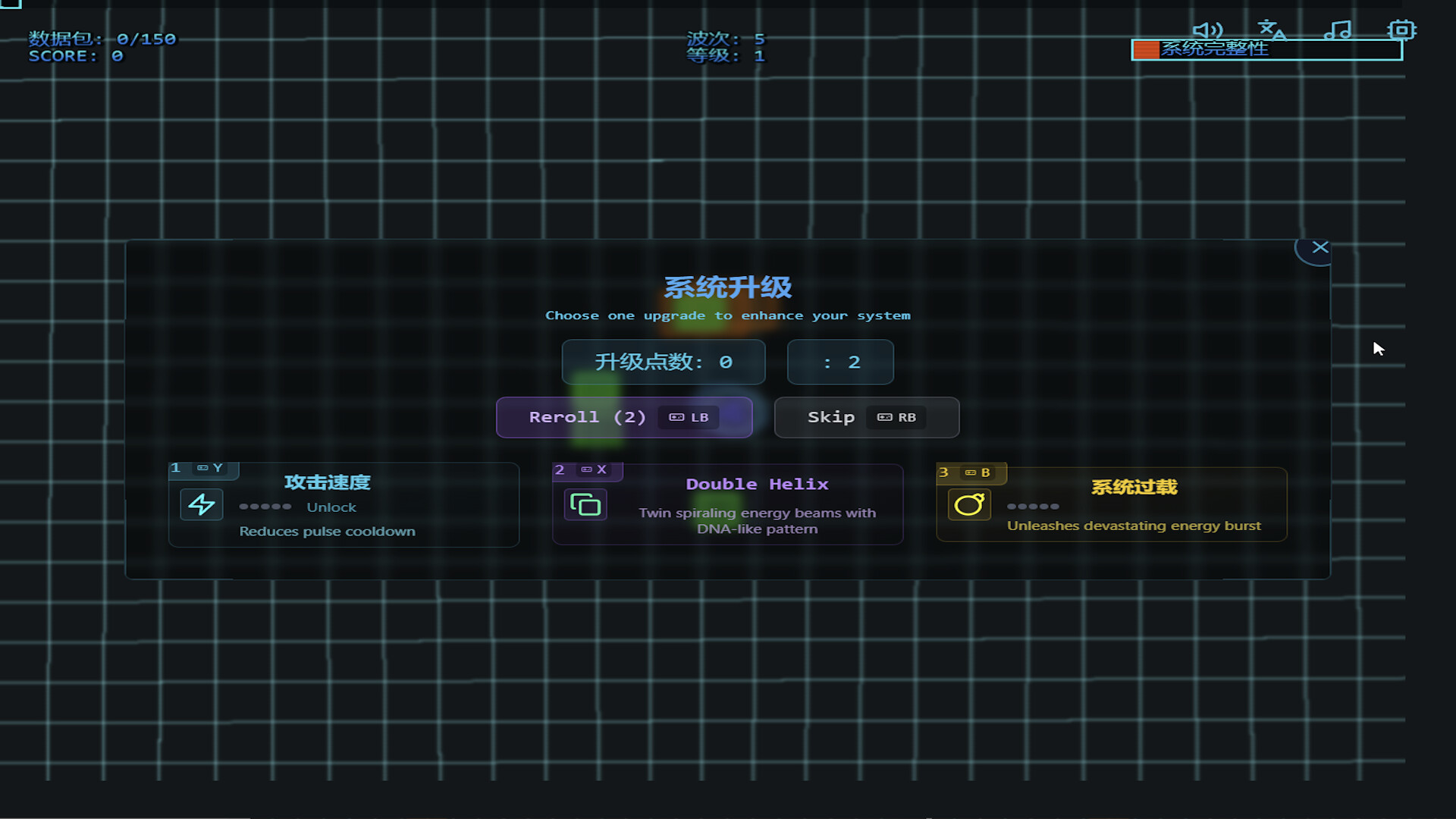Click the 升级点数 counter box
This screenshot has width=1456, height=819.
663,362
